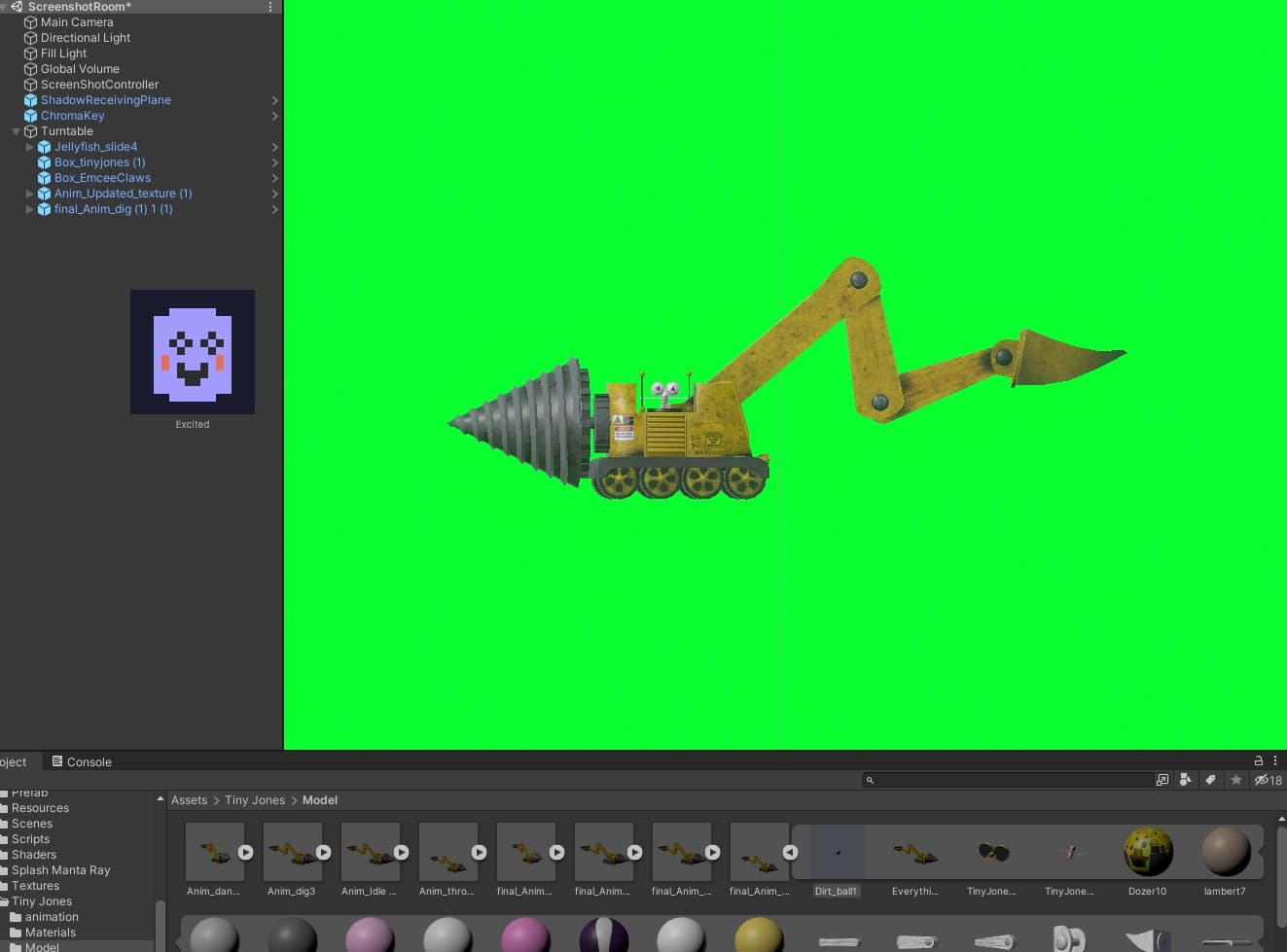Select the Splash Manta Ray folder
The width and height of the screenshot is (1287, 952).
(60, 870)
